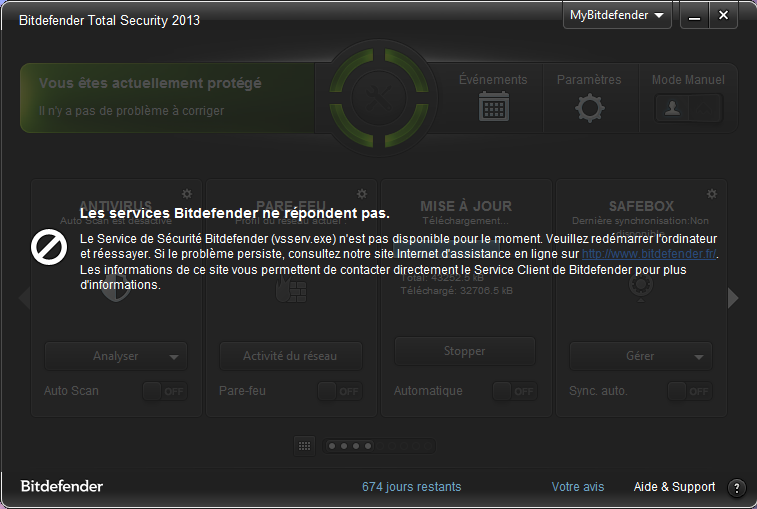Image resolution: width=757 pixels, height=509 pixels.
Task: Expand the MyBitdefender dropdown
Action: tap(617, 15)
